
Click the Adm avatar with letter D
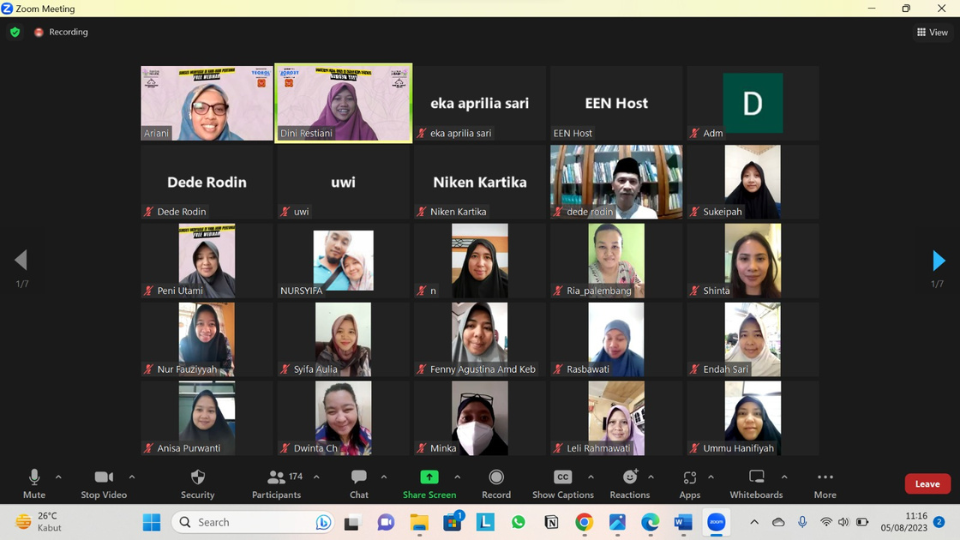coord(752,103)
